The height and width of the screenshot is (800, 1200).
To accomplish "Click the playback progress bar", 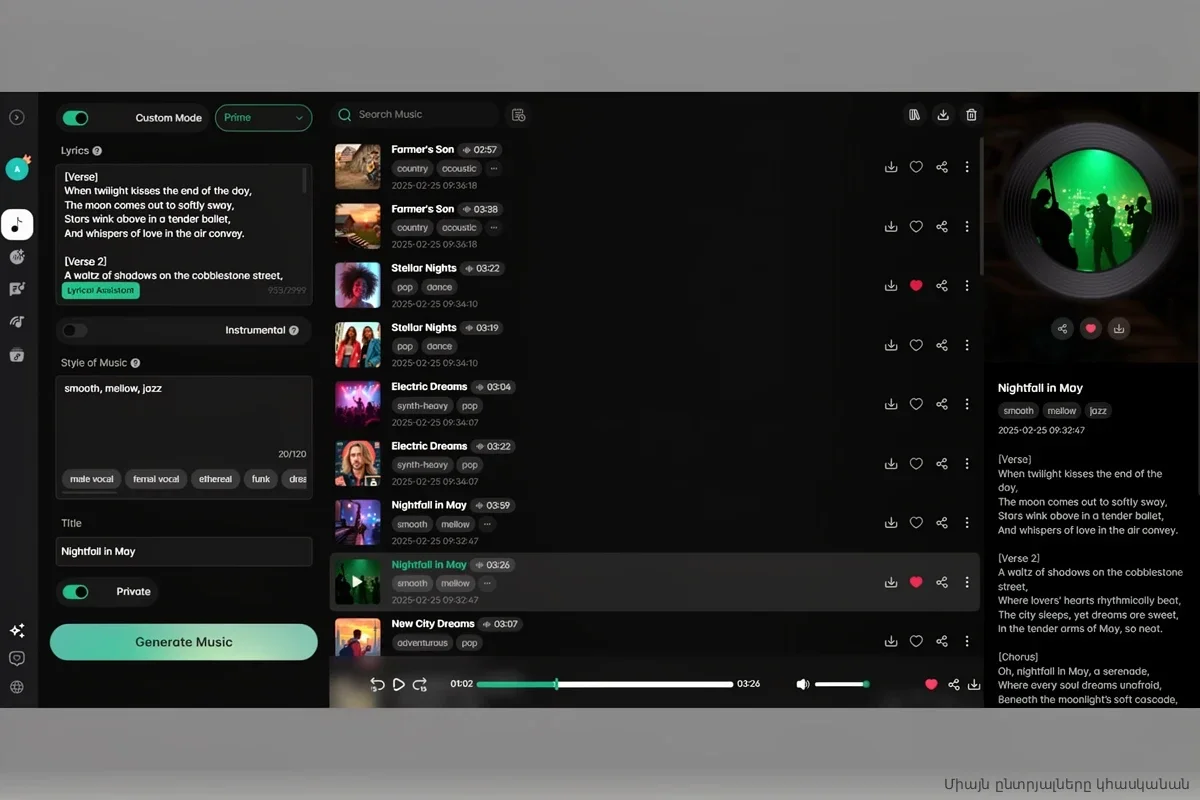I will coord(604,684).
